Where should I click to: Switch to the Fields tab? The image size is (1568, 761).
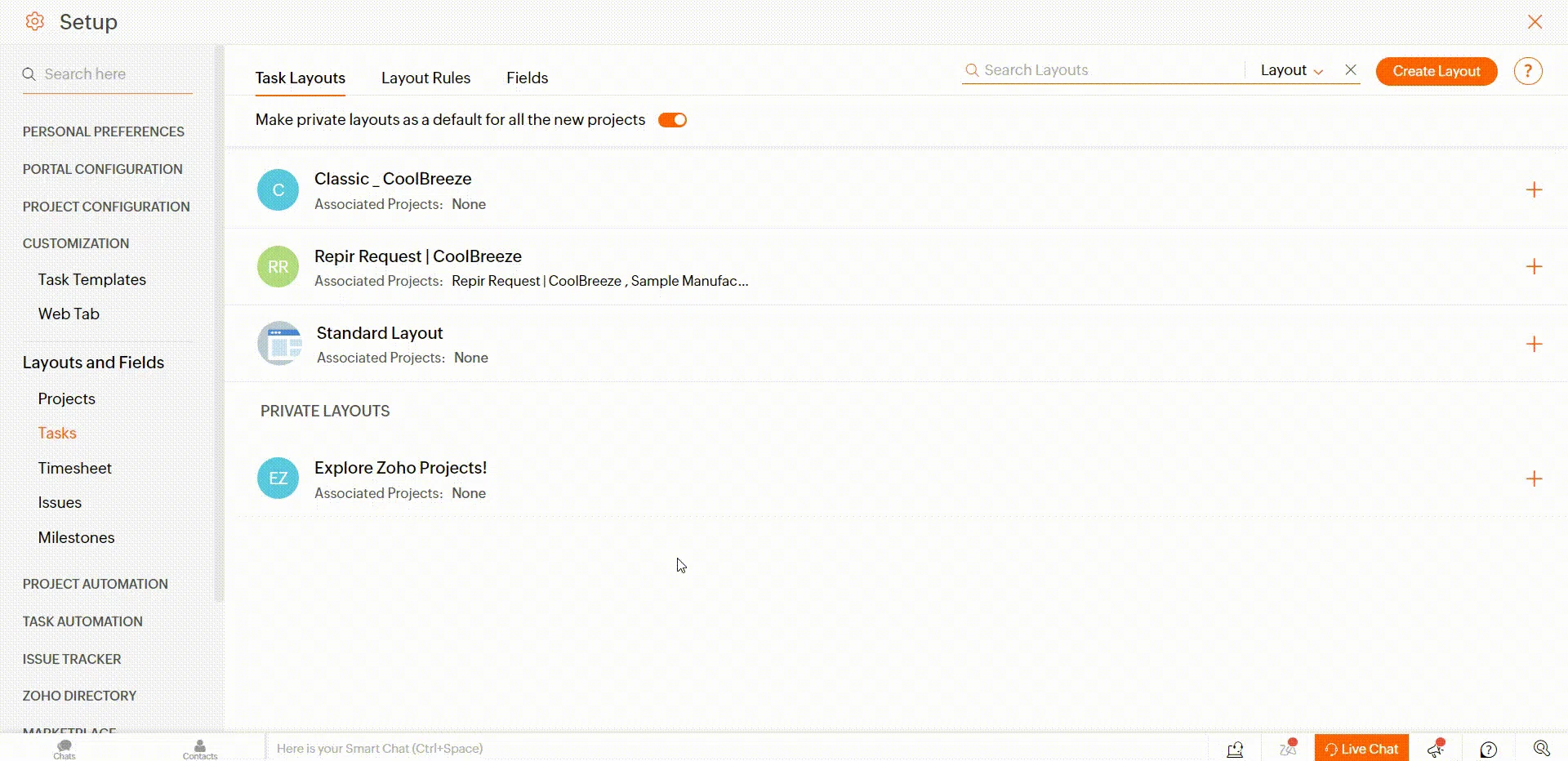click(527, 78)
